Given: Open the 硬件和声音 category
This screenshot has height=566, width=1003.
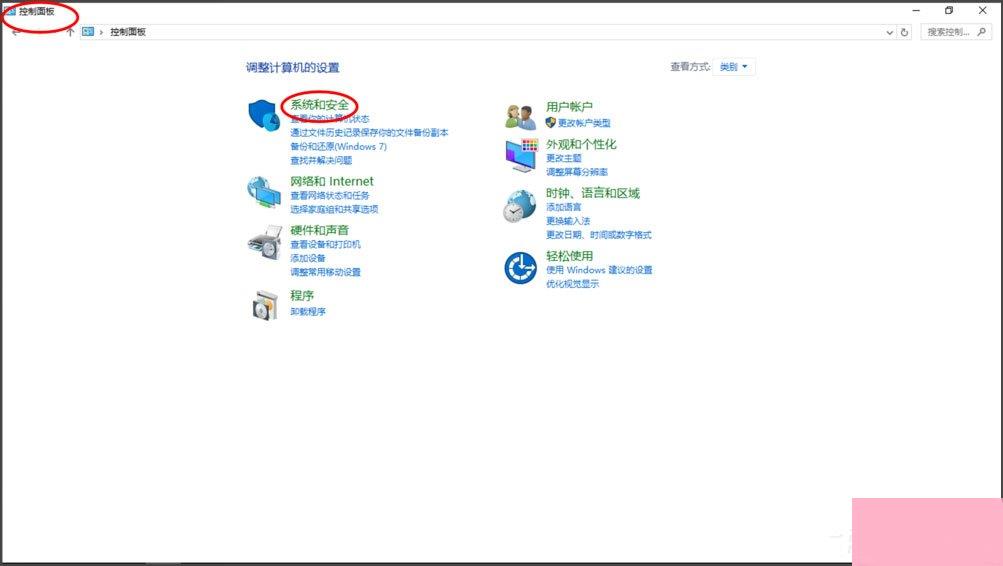Looking at the screenshot, I should point(320,230).
